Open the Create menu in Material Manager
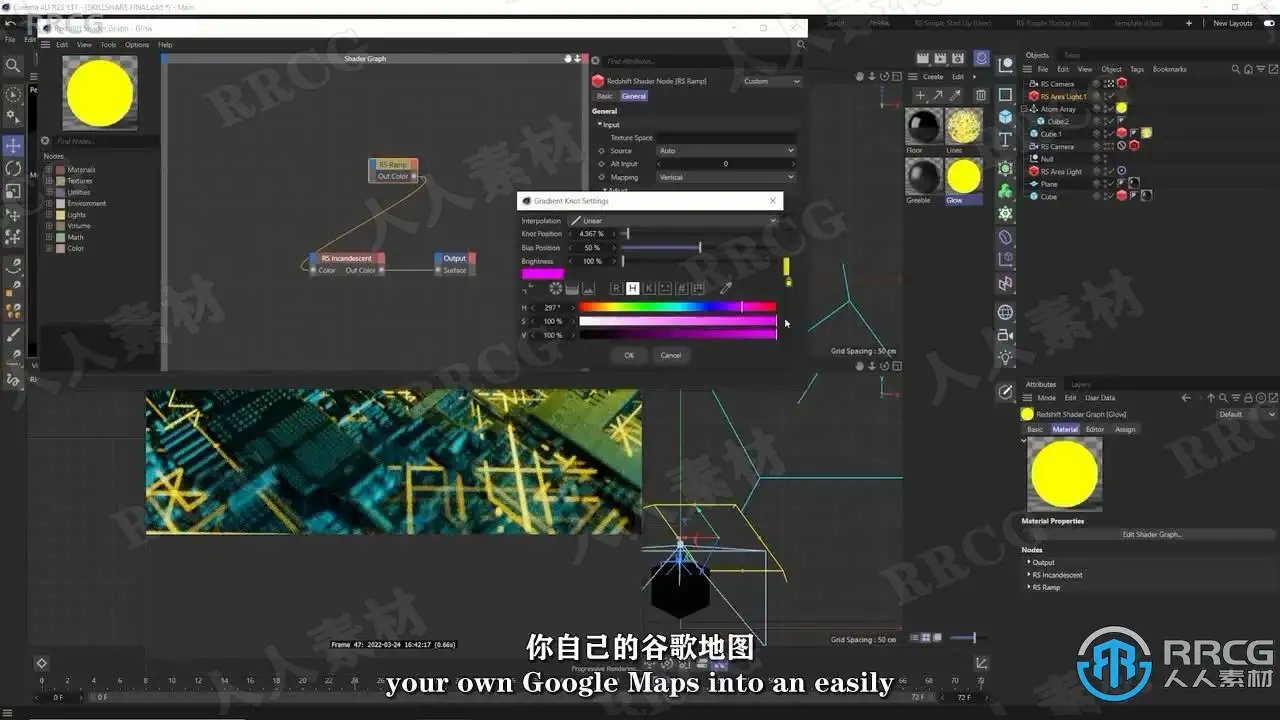The image size is (1280, 720). click(x=933, y=77)
